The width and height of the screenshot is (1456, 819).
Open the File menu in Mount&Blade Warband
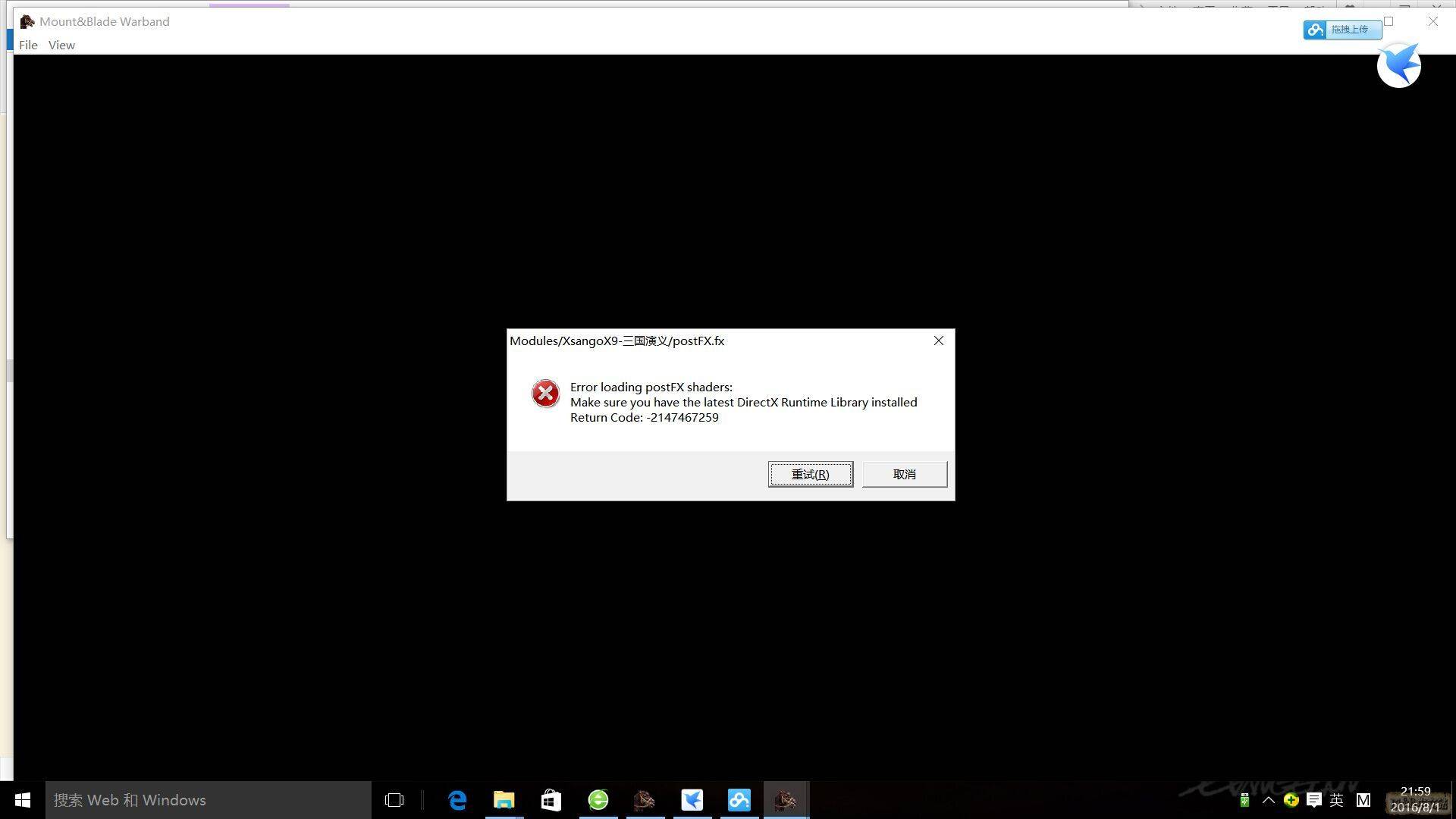pos(28,45)
